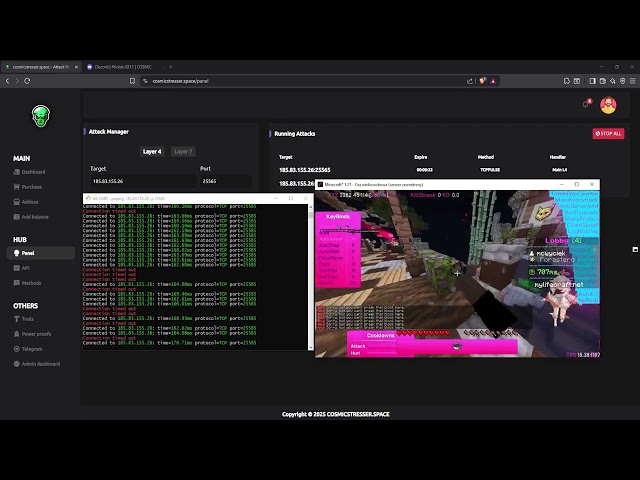Click the Telegram circle icon
Screen dimensions: 640x480
click(x=16, y=349)
